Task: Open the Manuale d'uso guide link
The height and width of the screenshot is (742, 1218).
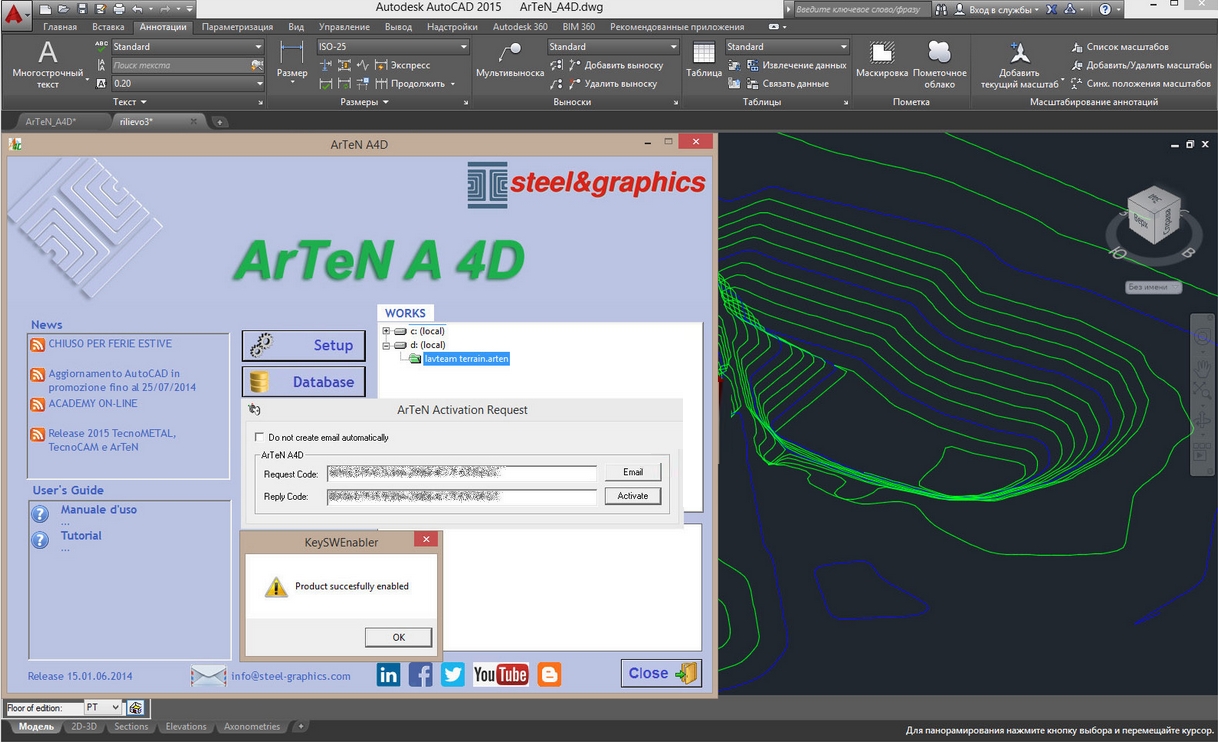Action: pyautogui.click(x=99, y=510)
